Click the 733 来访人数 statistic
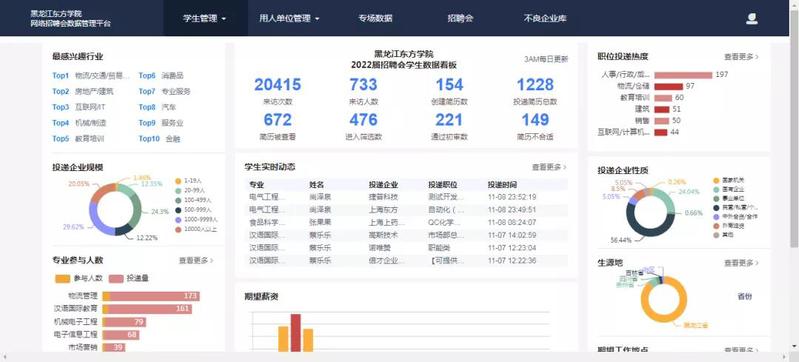The width and height of the screenshot is (799, 362). (x=363, y=91)
